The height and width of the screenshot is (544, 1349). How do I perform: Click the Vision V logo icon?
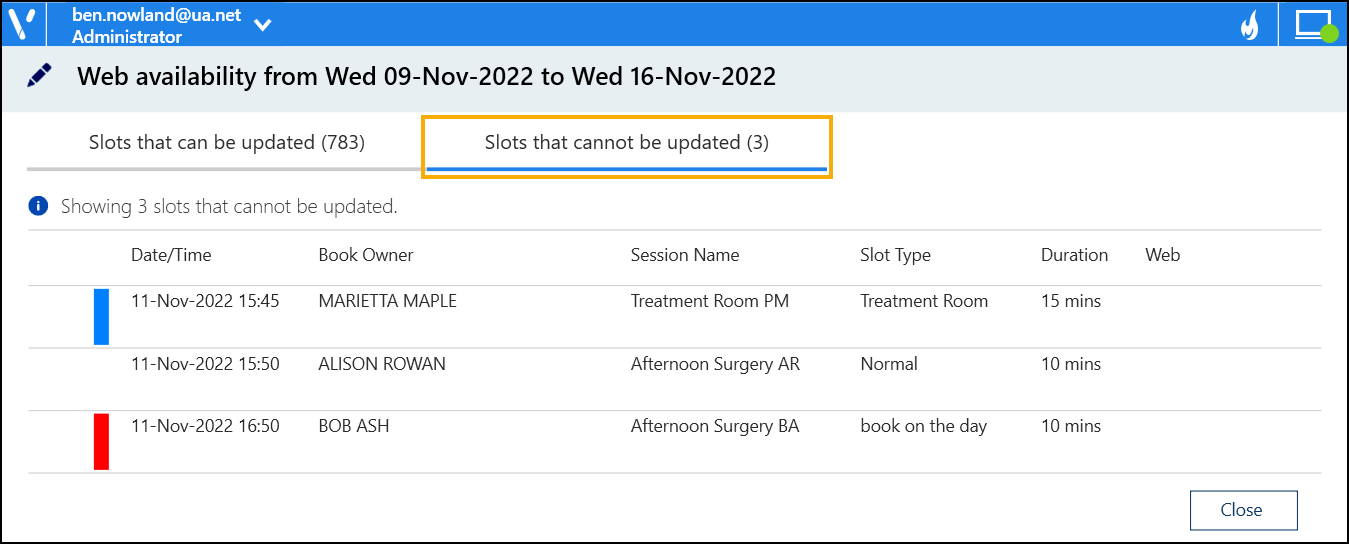point(21,22)
